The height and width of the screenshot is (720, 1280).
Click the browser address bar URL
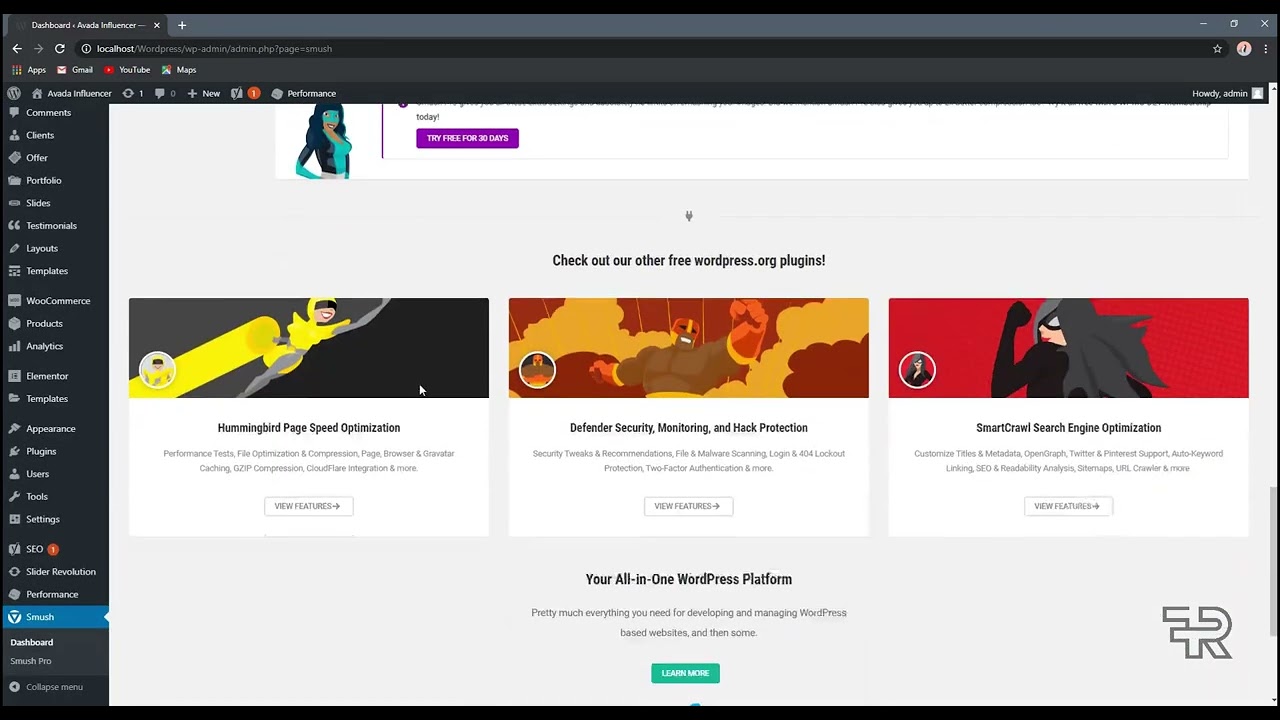pyautogui.click(x=214, y=48)
